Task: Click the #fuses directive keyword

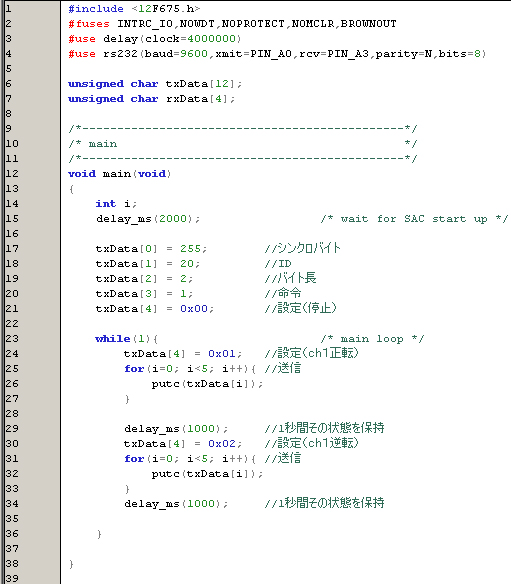Action: click(89, 24)
